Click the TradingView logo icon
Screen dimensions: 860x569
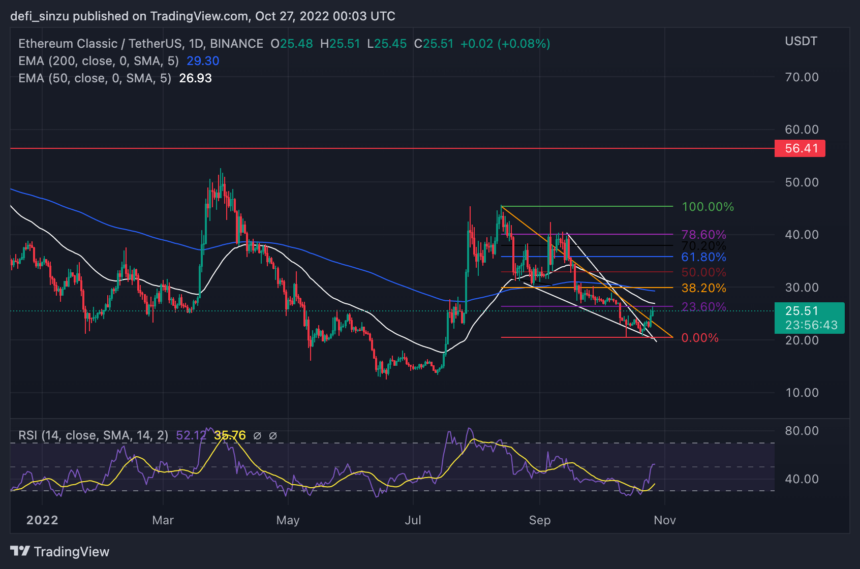tap(19, 551)
